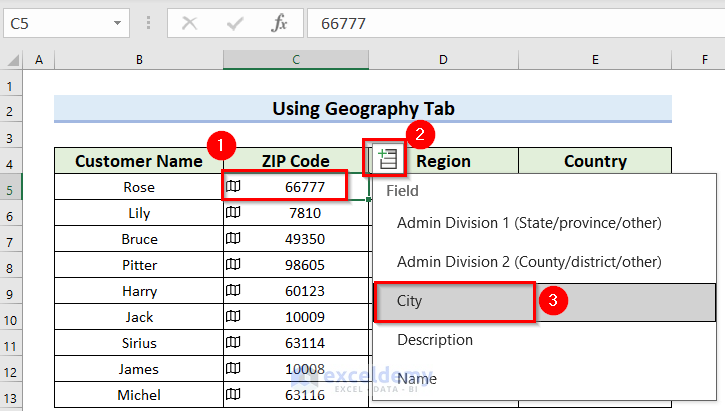Click the geography map icon beside 63116
The image size is (725, 411).
[233, 394]
